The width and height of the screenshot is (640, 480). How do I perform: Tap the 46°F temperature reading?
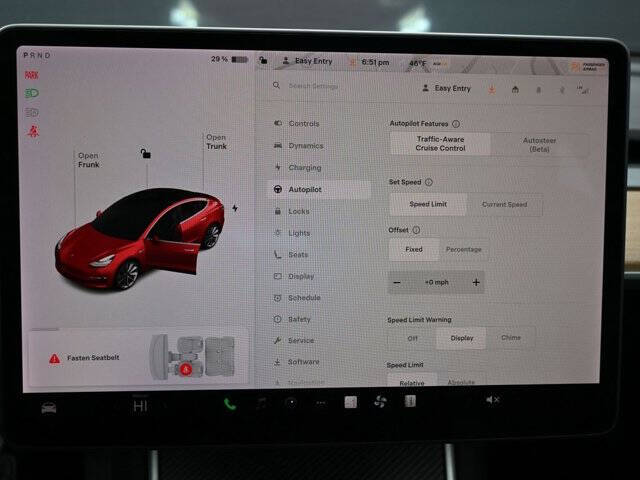point(417,63)
